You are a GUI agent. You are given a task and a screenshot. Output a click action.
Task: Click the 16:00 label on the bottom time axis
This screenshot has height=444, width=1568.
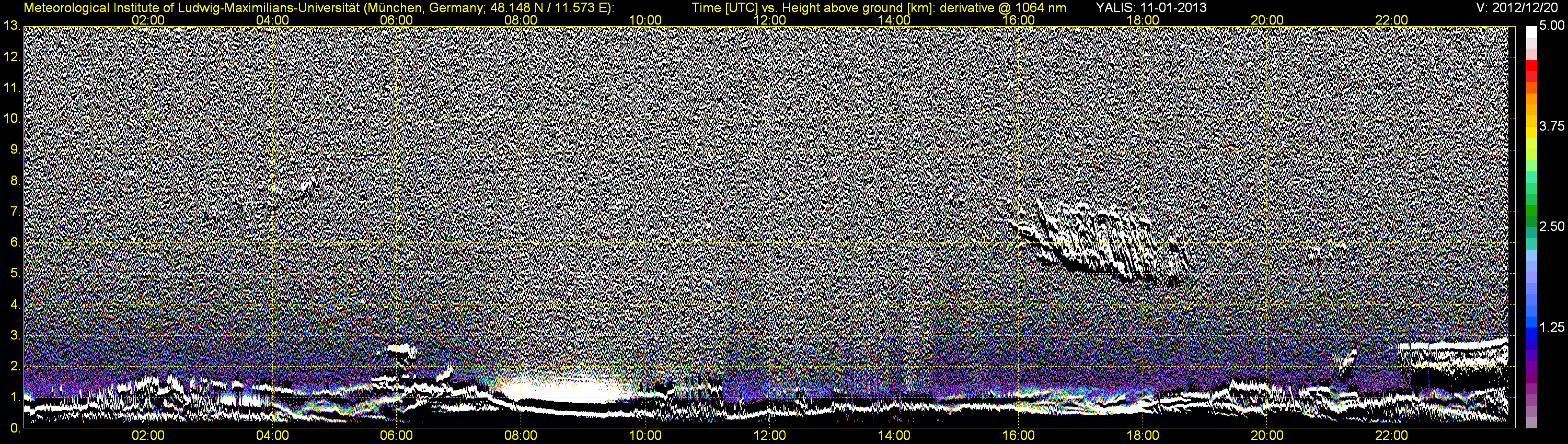coord(1018,436)
